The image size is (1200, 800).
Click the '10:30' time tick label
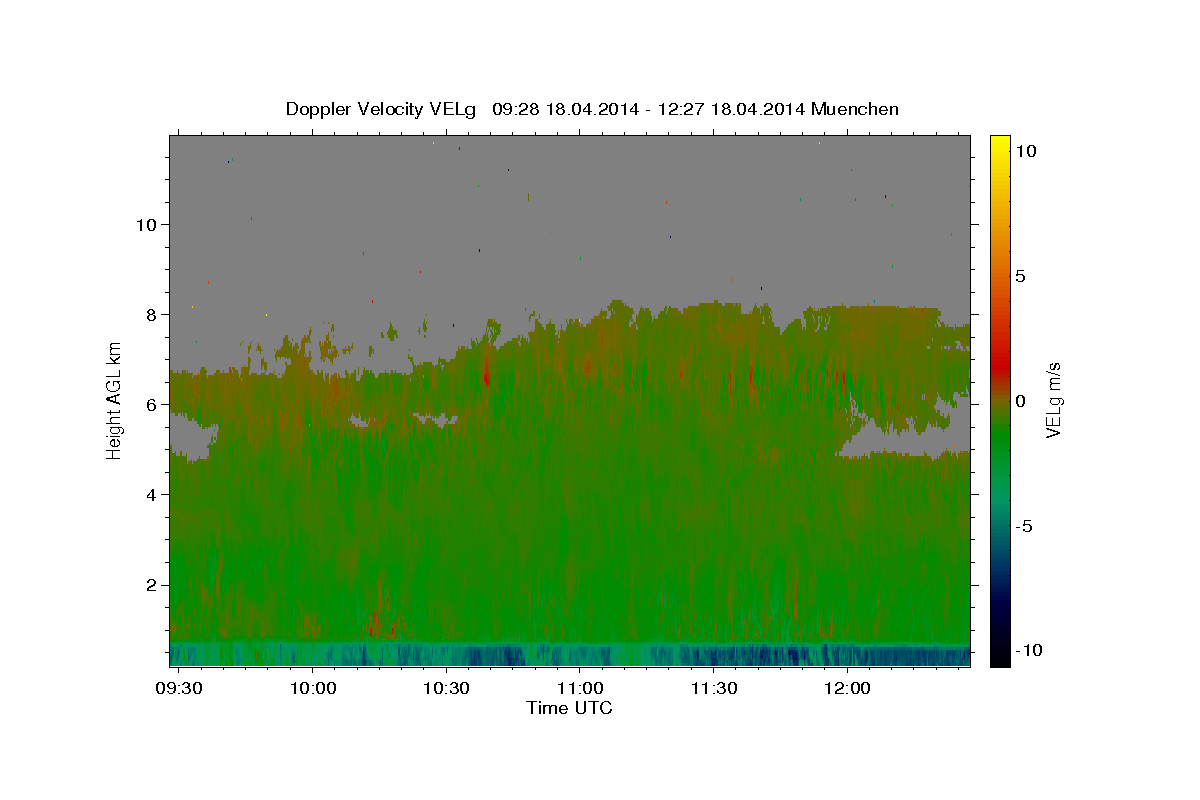[x=447, y=689]
